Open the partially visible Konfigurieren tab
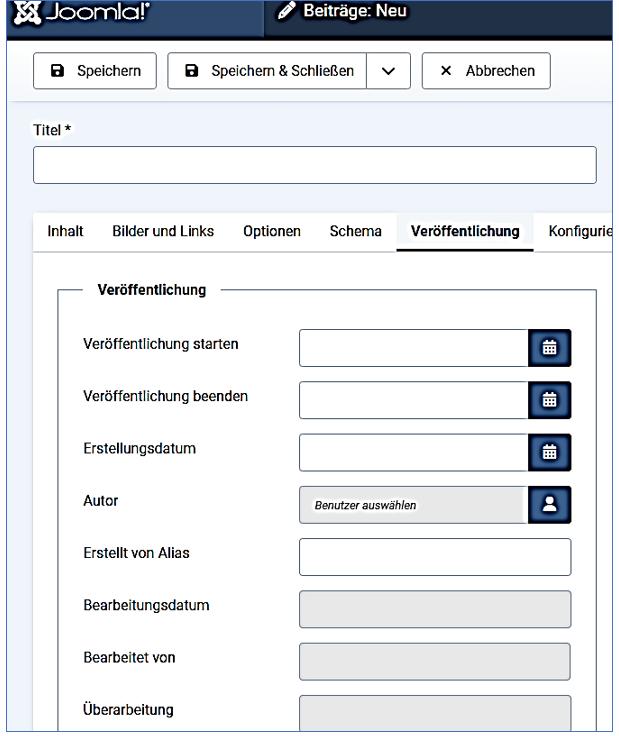Screen dimensions: 619x736 [579, 231]
